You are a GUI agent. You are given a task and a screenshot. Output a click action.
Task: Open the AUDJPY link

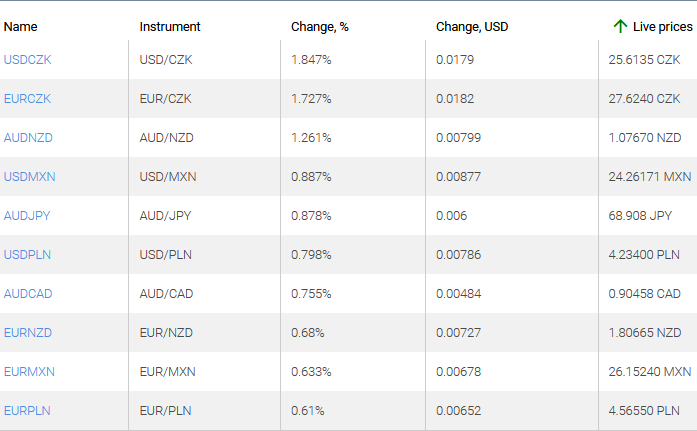tap(27, 216)
